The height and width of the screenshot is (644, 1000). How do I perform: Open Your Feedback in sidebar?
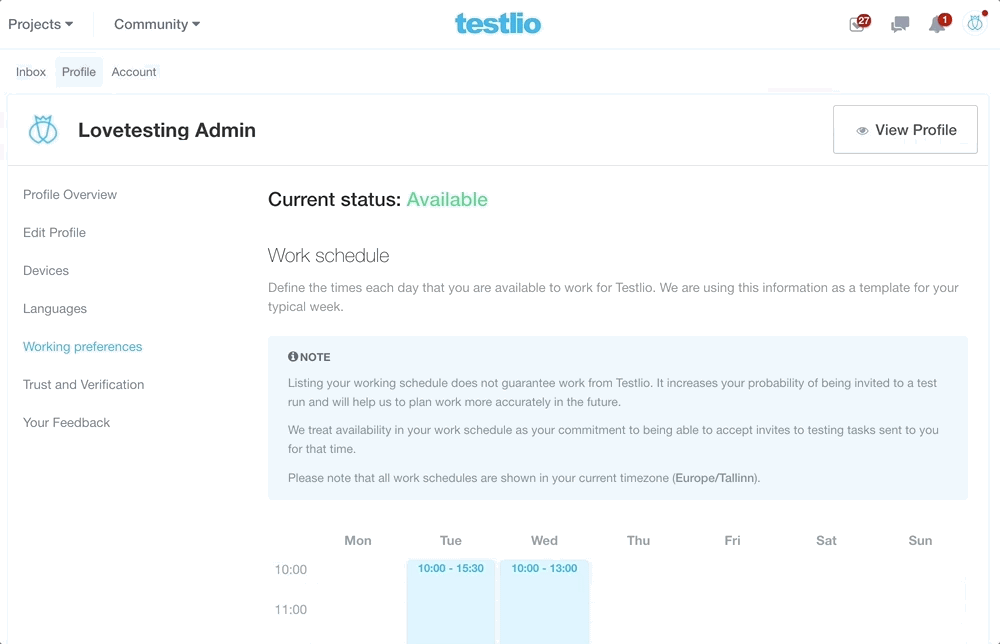(x=66, y=423)
